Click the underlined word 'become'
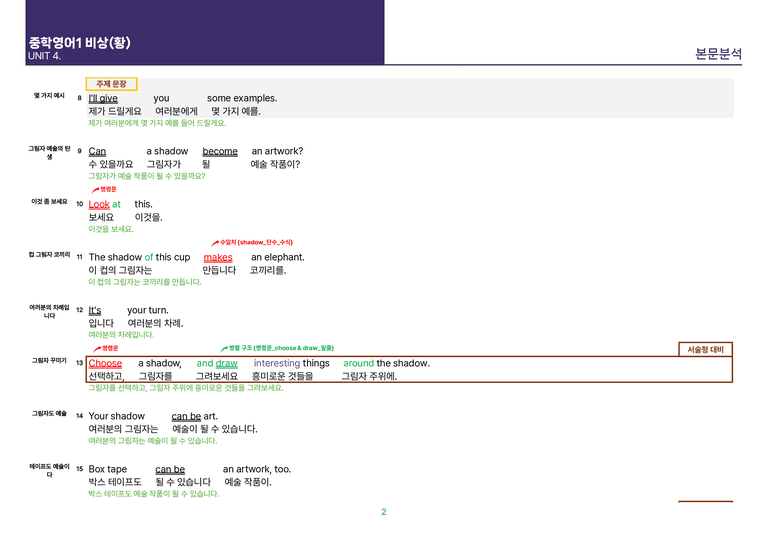 click(220, 151)
